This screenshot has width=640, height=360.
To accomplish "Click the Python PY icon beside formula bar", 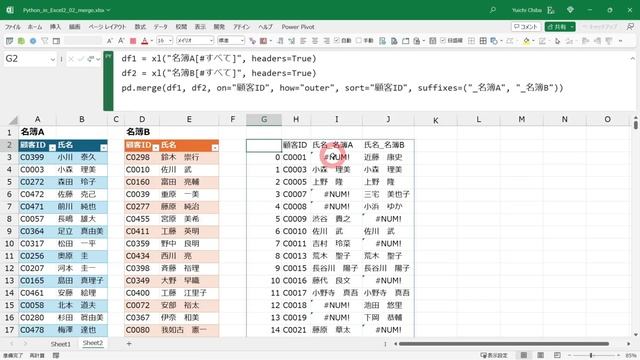I will [108, 56].
